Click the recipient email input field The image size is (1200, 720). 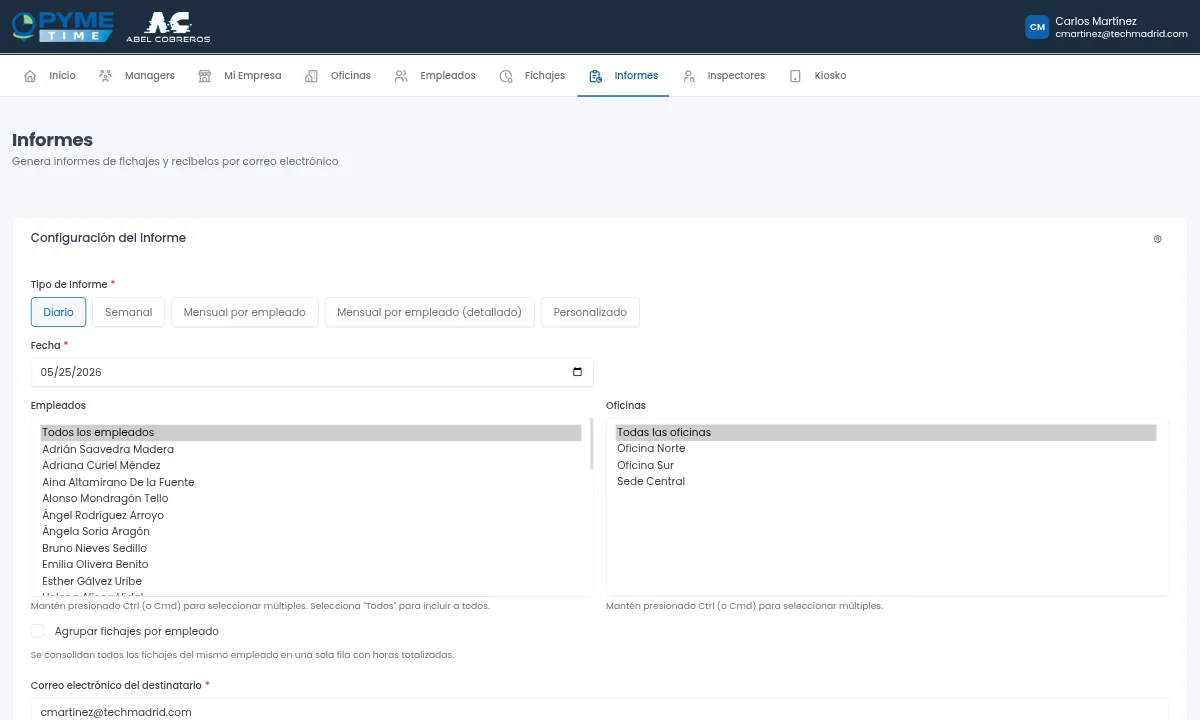(x=600, y=711)
